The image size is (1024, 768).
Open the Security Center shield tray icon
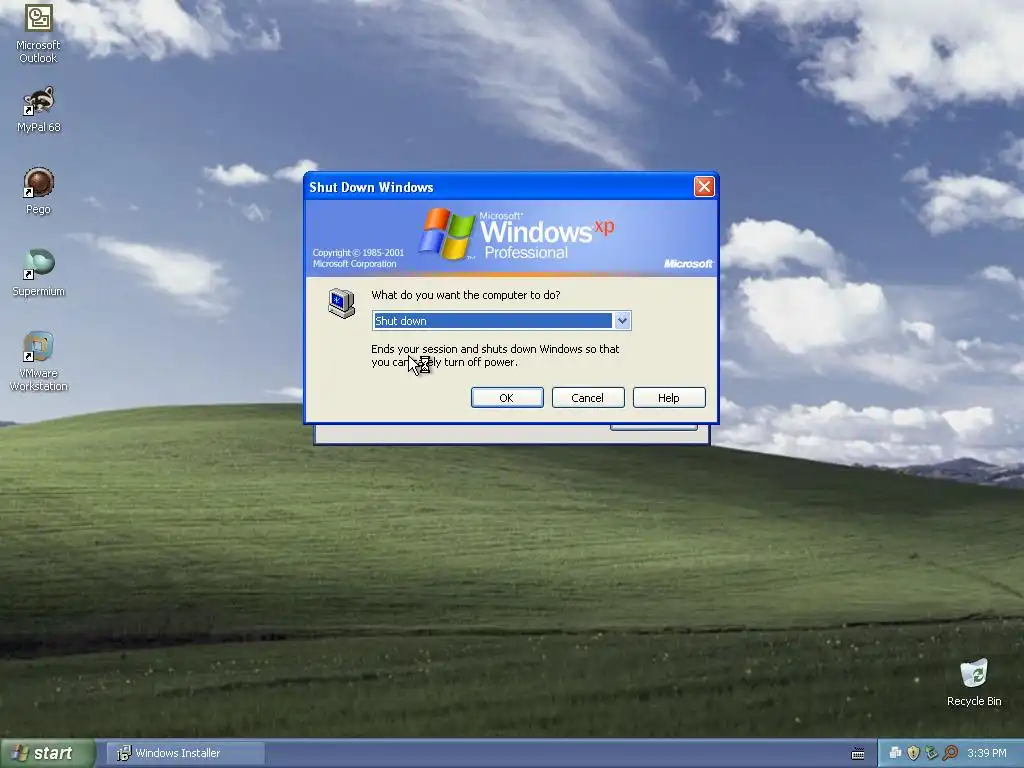914,753
